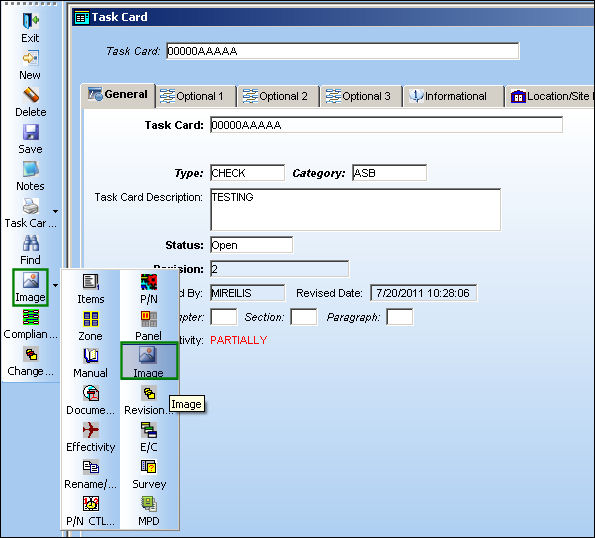Viewport: 595px width, 538px height.
Task: Choose Zone in the popup menu
Action: point(91,326)
